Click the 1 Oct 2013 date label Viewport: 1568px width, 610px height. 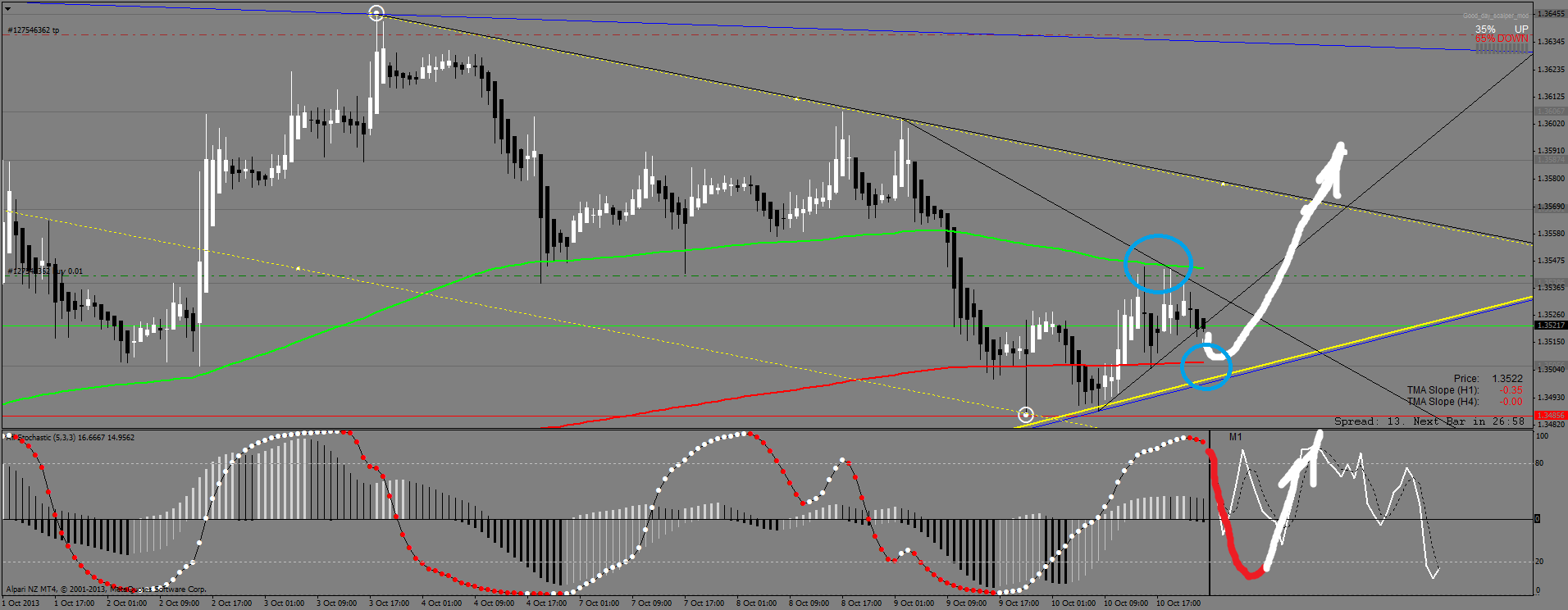coord(21,603)
